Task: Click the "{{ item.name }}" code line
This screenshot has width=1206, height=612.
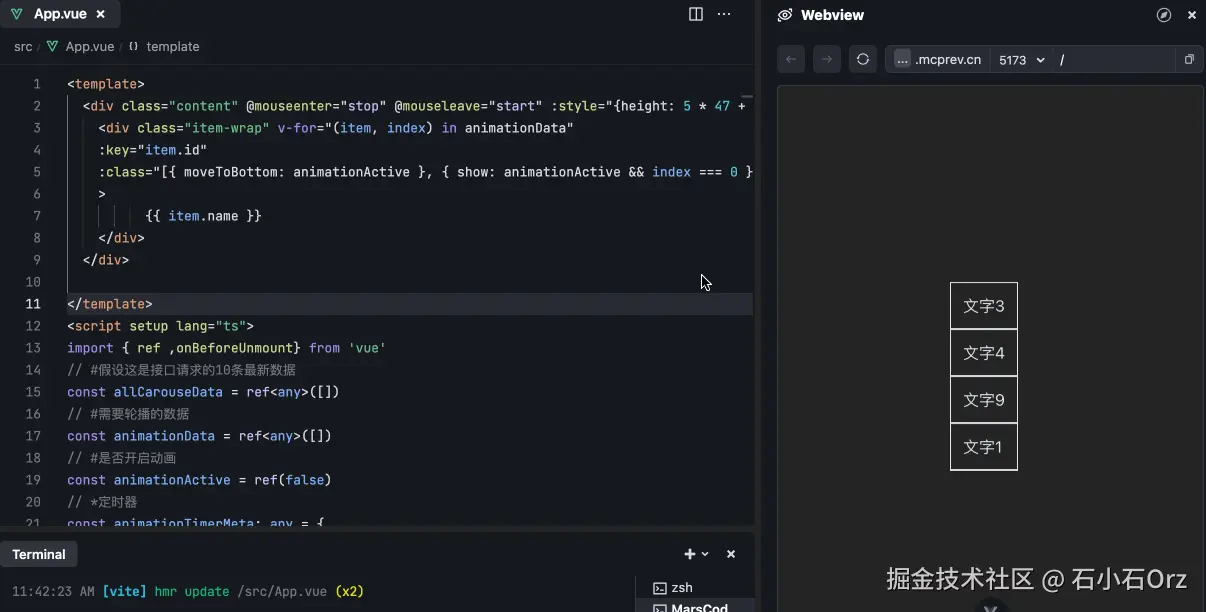Action: [x=204, y=216]
